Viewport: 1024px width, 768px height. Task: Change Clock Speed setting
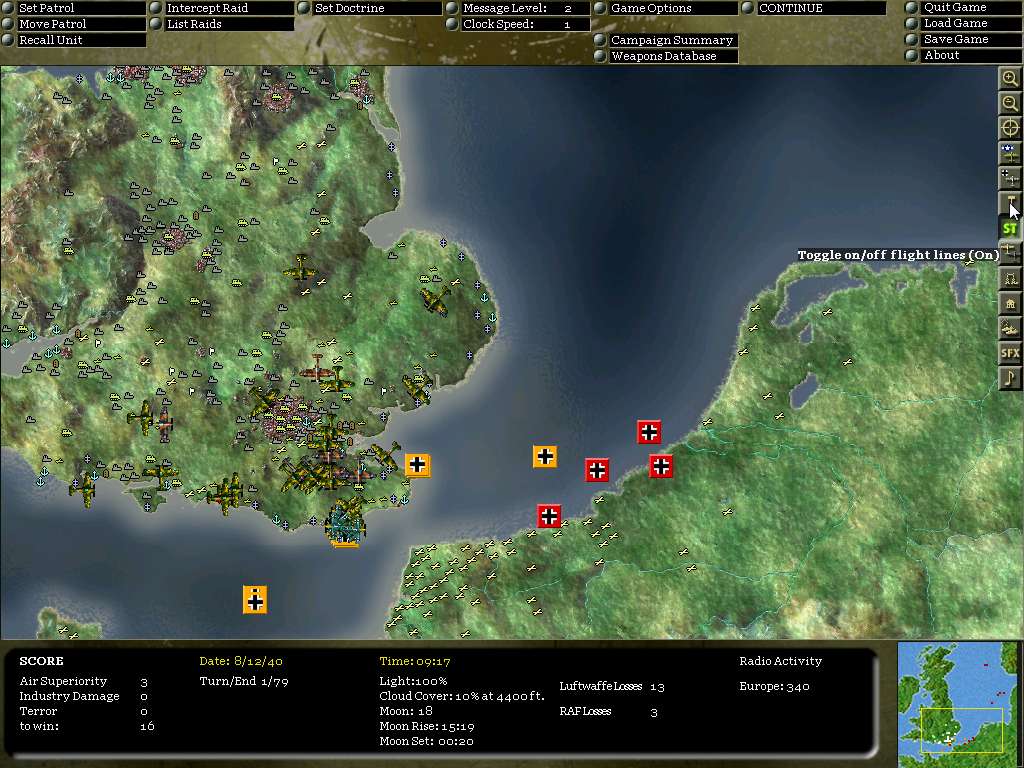point(525,24)
